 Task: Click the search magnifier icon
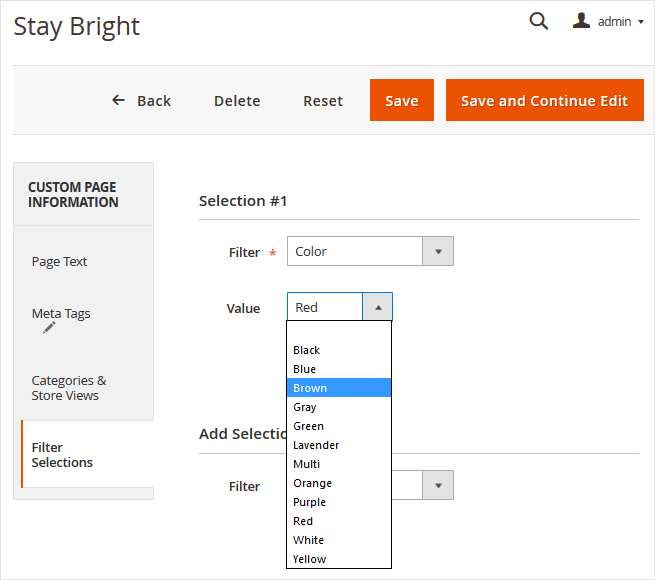pyautogui.click(x=538, y=21)
